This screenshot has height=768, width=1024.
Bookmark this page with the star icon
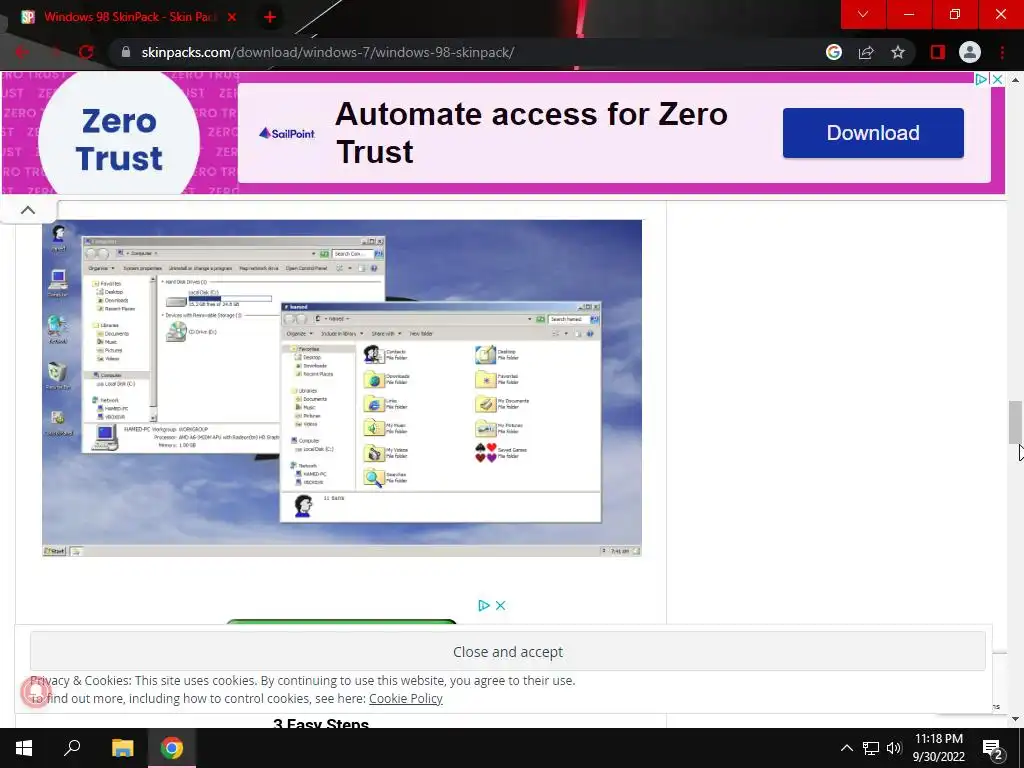(x=898, y=52)
